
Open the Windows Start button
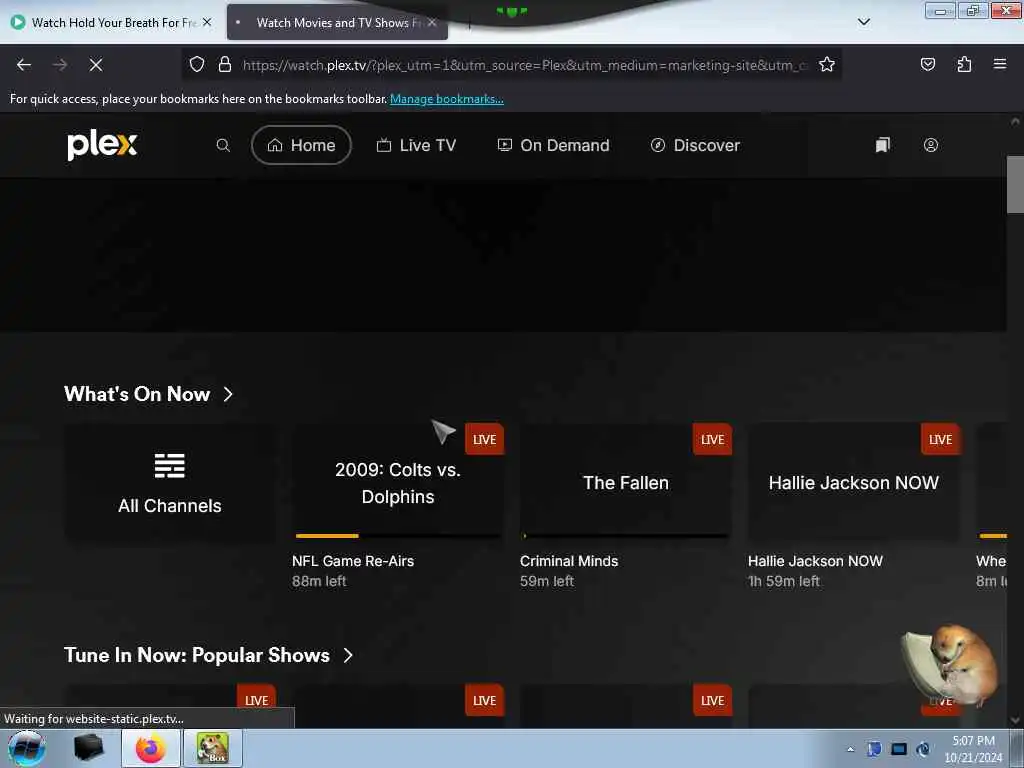click(27, 748)
